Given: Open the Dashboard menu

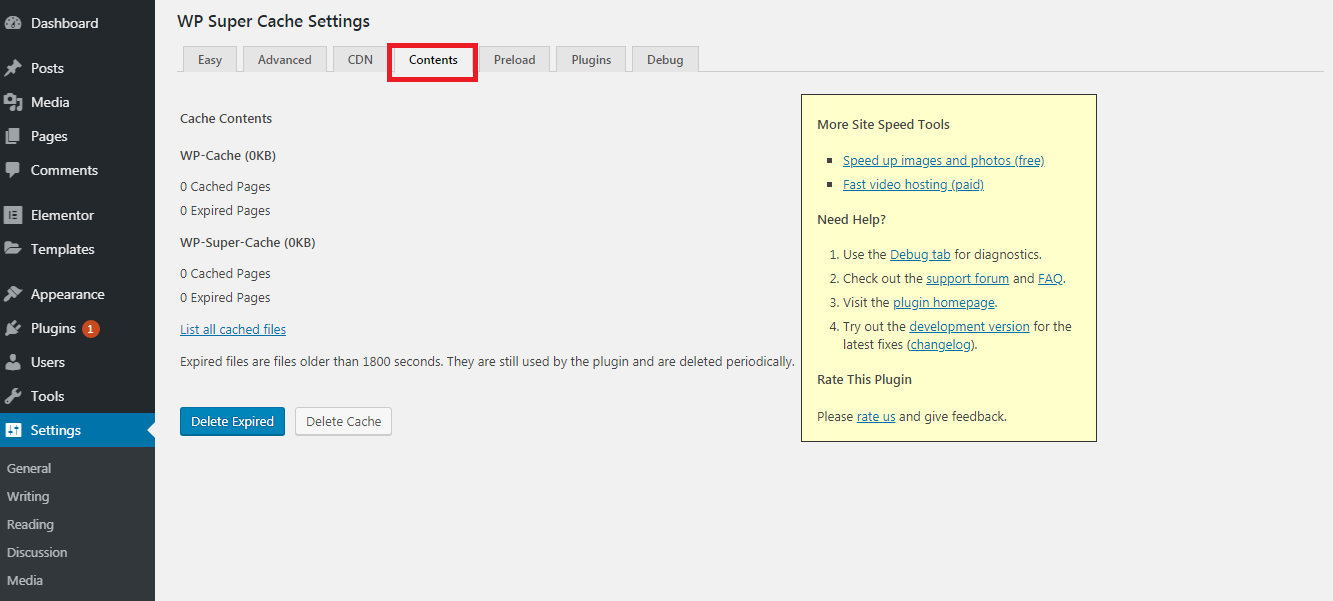Looking at the screenshot, I should coord(77,23).
